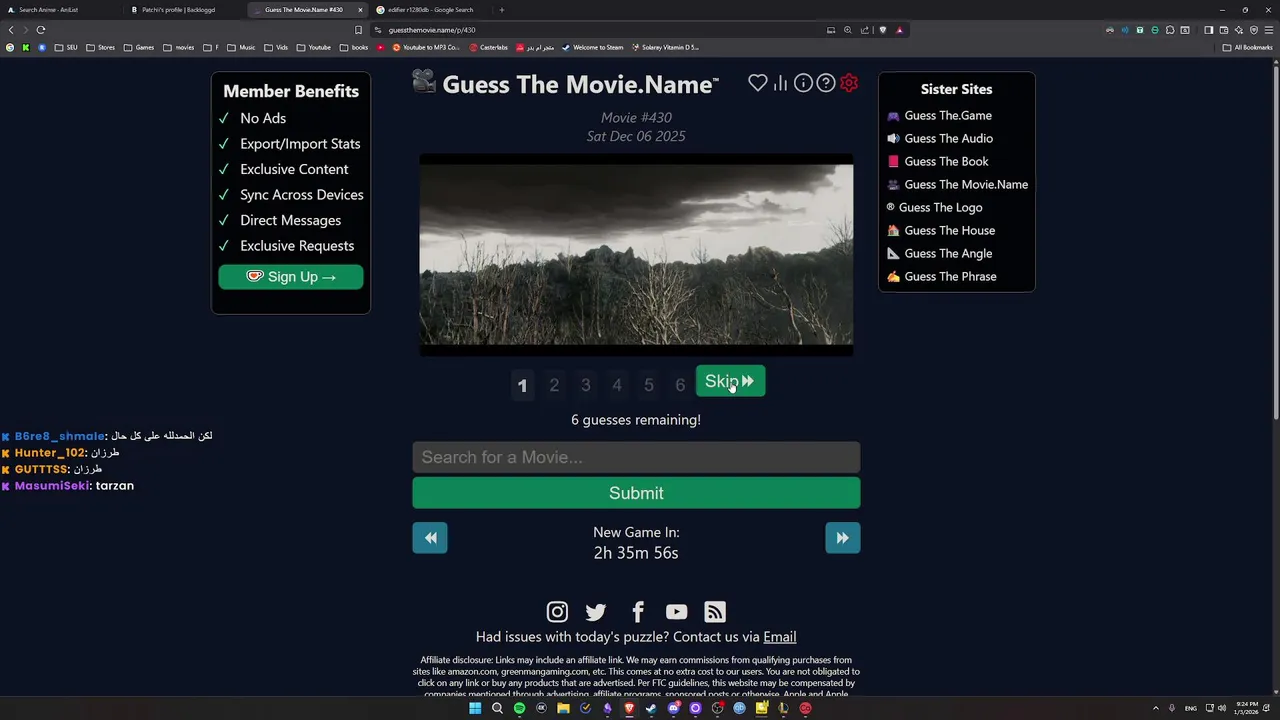Select frame number 3

coord(586,385)
